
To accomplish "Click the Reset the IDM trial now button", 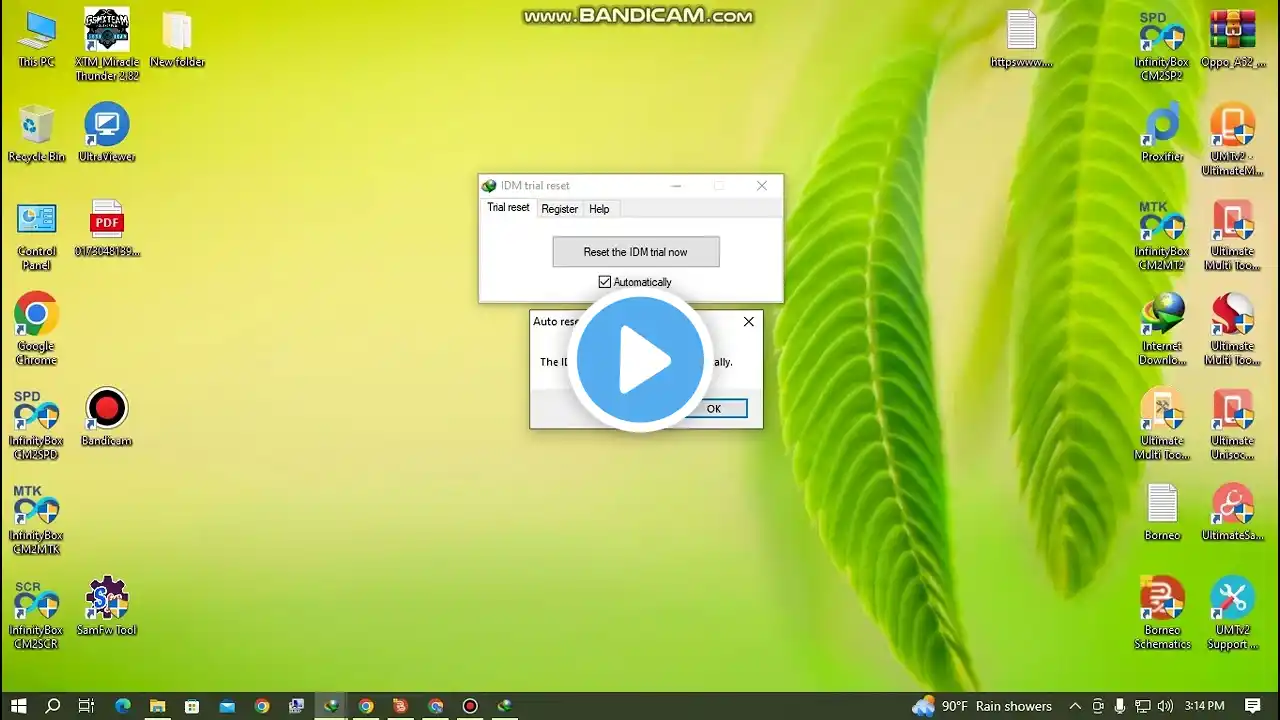I will coord(635,252).
